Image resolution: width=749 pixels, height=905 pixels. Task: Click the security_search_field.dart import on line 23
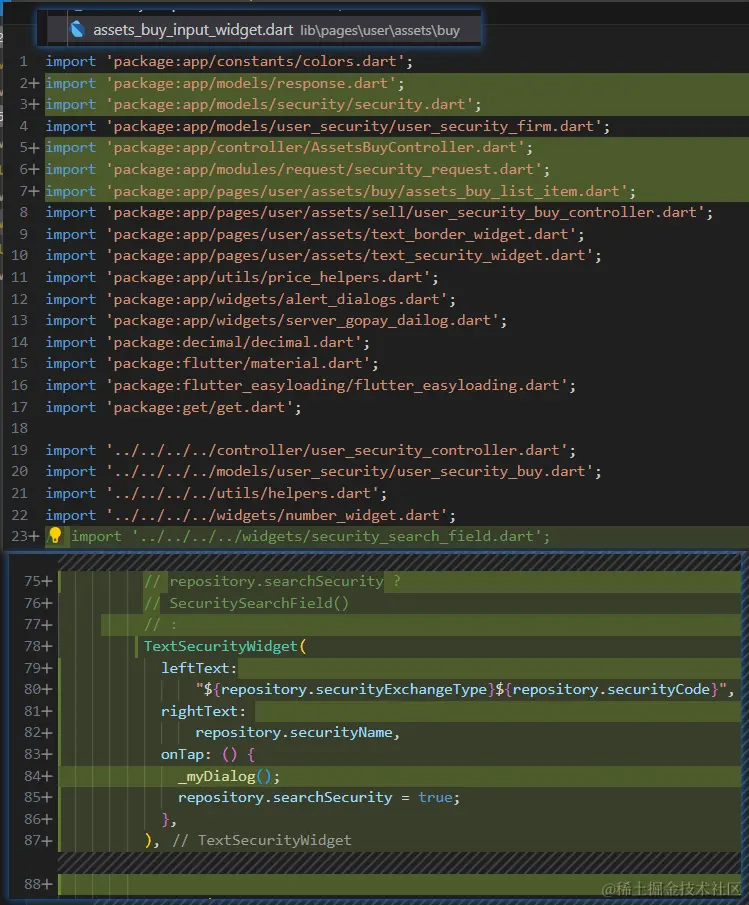[x=310, y=536]
